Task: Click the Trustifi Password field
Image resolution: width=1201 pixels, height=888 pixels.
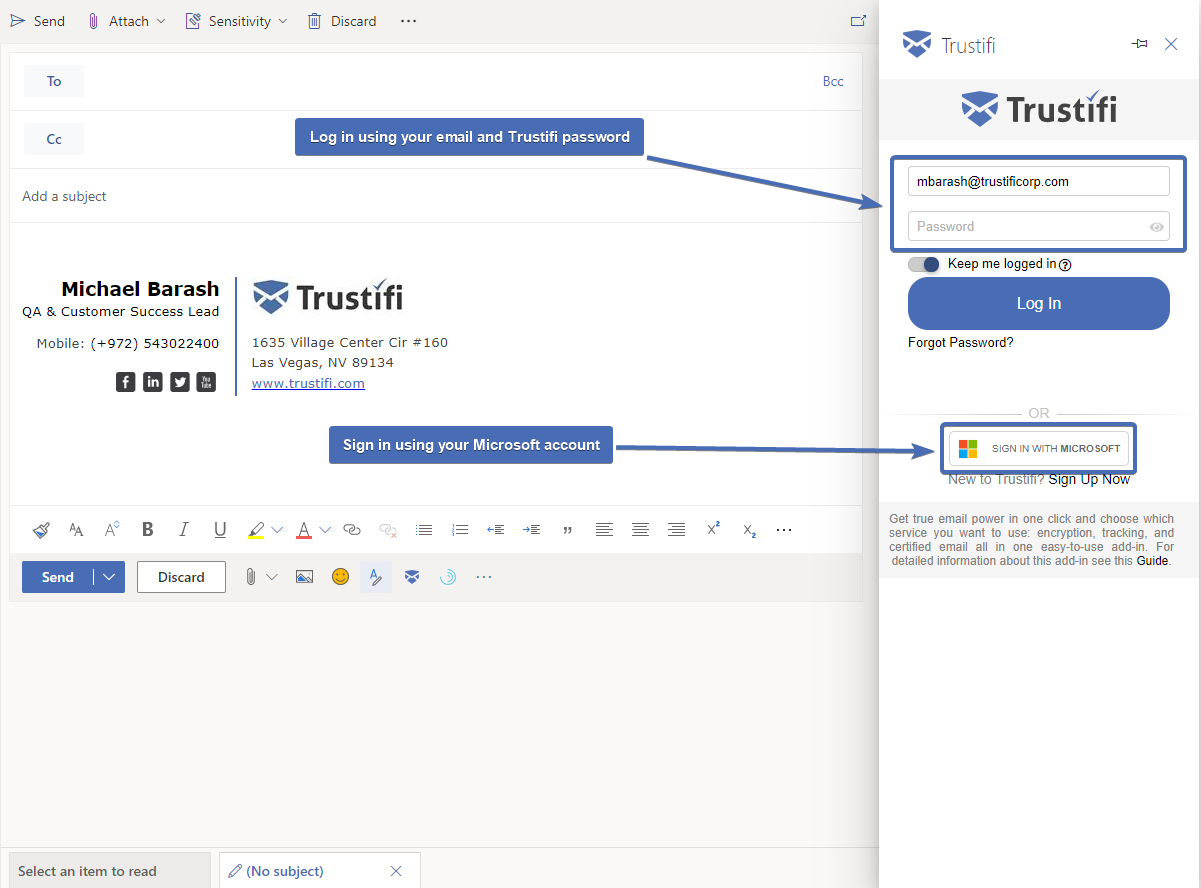Action: [1038, 226]
